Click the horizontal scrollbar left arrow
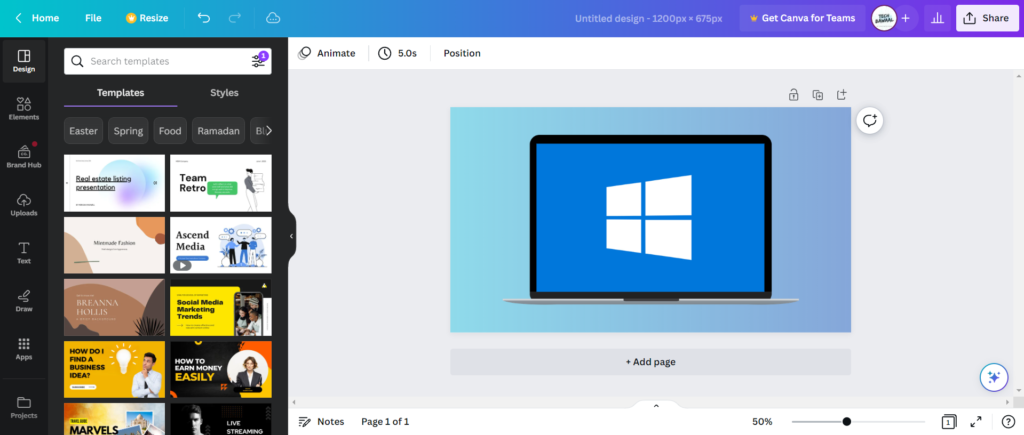The width and height of the screenshot is (1024, 435). tap(294, 403)
